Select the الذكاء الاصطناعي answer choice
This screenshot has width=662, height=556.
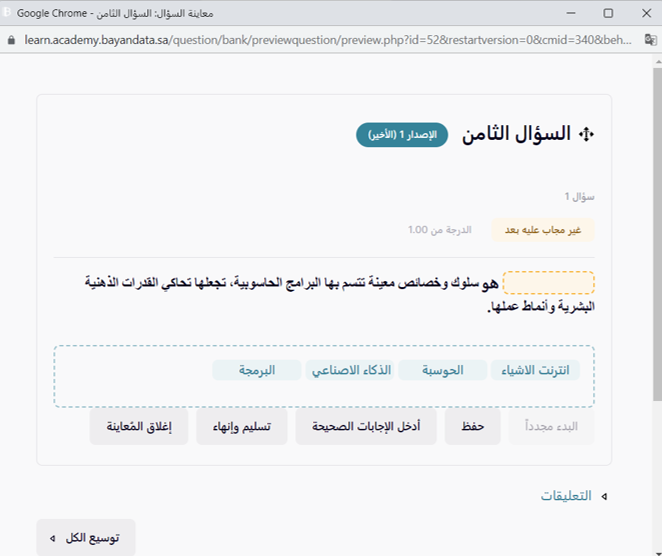tap(349, 371)
